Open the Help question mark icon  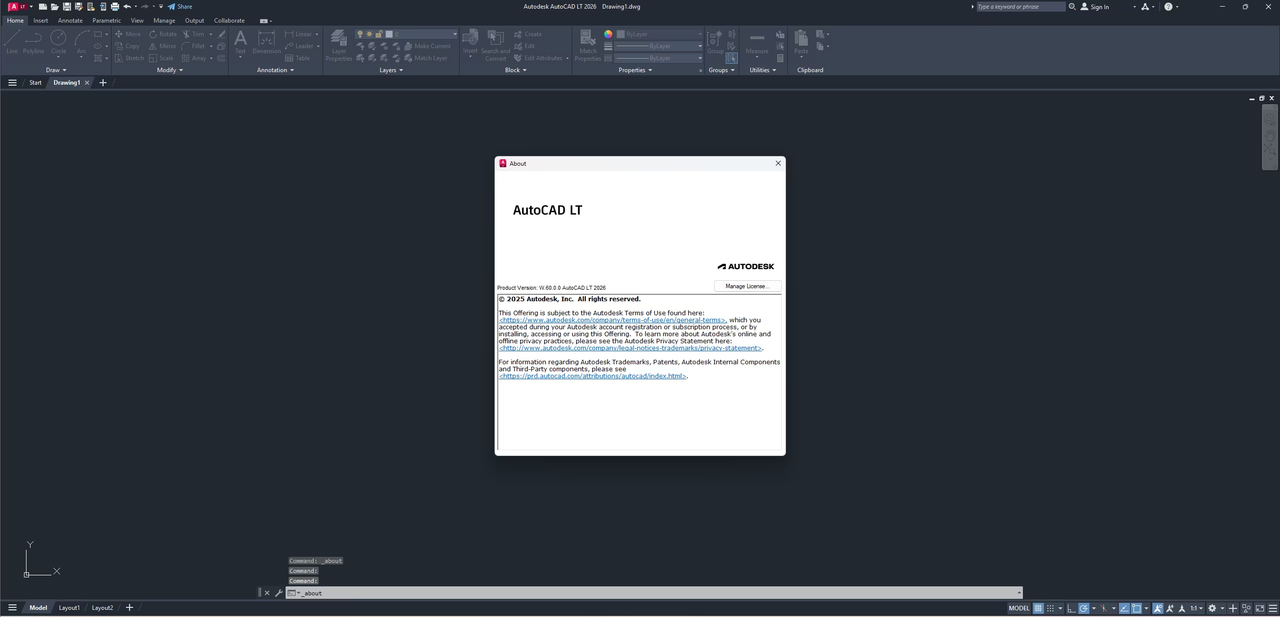1167,6
